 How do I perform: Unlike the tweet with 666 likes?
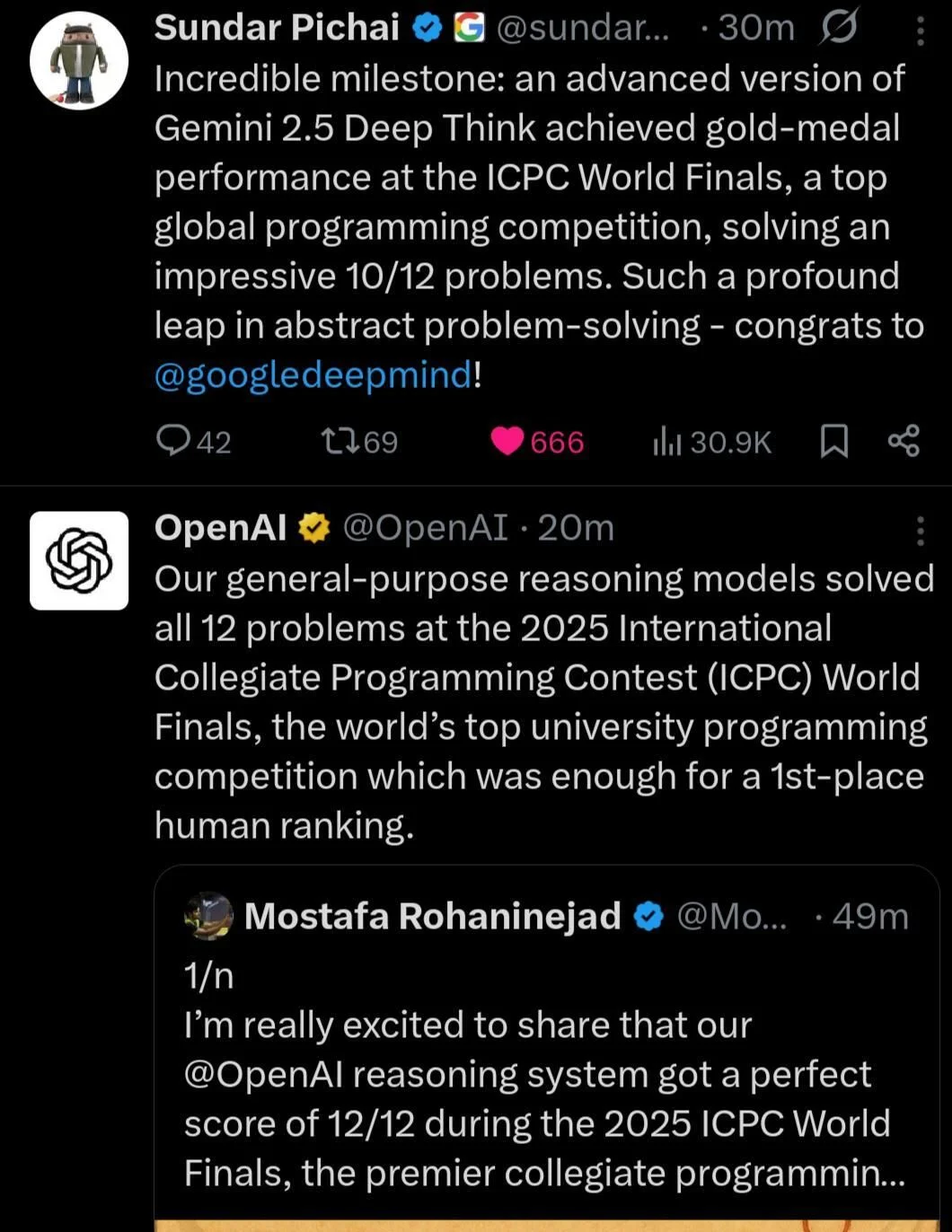tap(508, 441)
